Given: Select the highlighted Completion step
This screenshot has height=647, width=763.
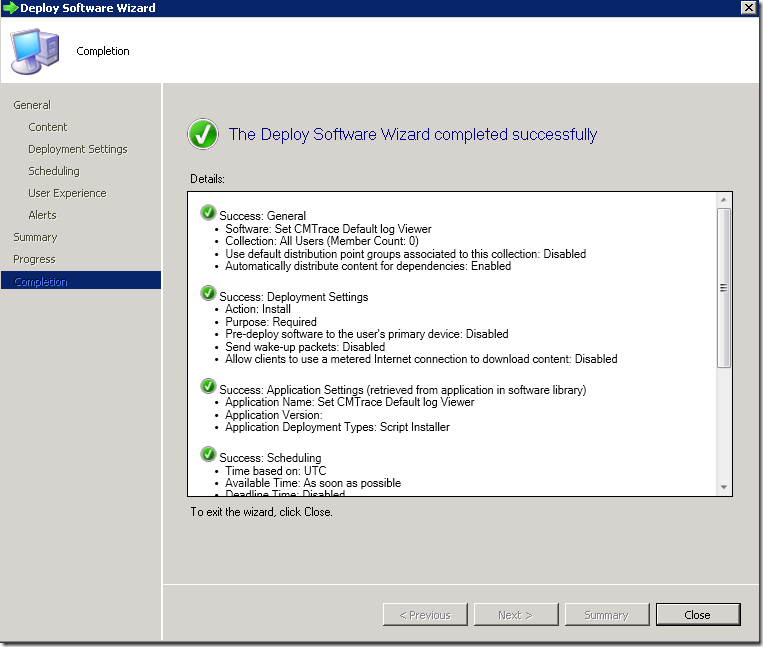Looking at the screenshot, I should (x=41, y=282).
